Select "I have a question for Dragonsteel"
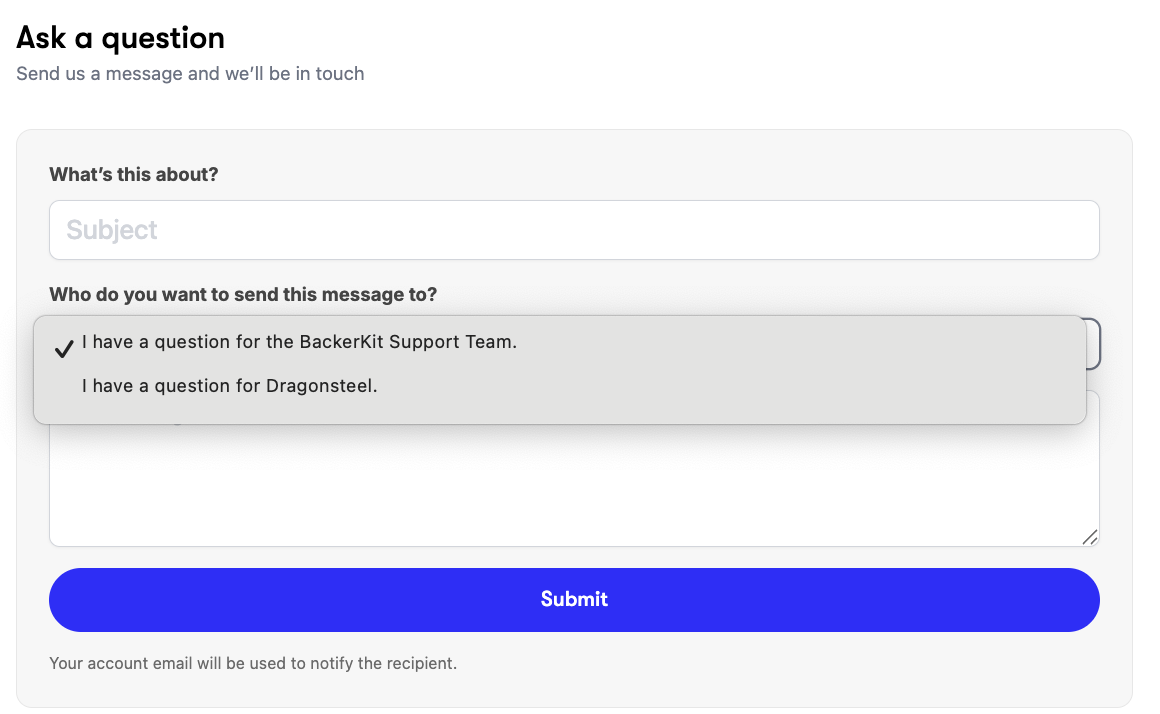Viewport: 1160px width, 714px height. [x=230, y=386]
